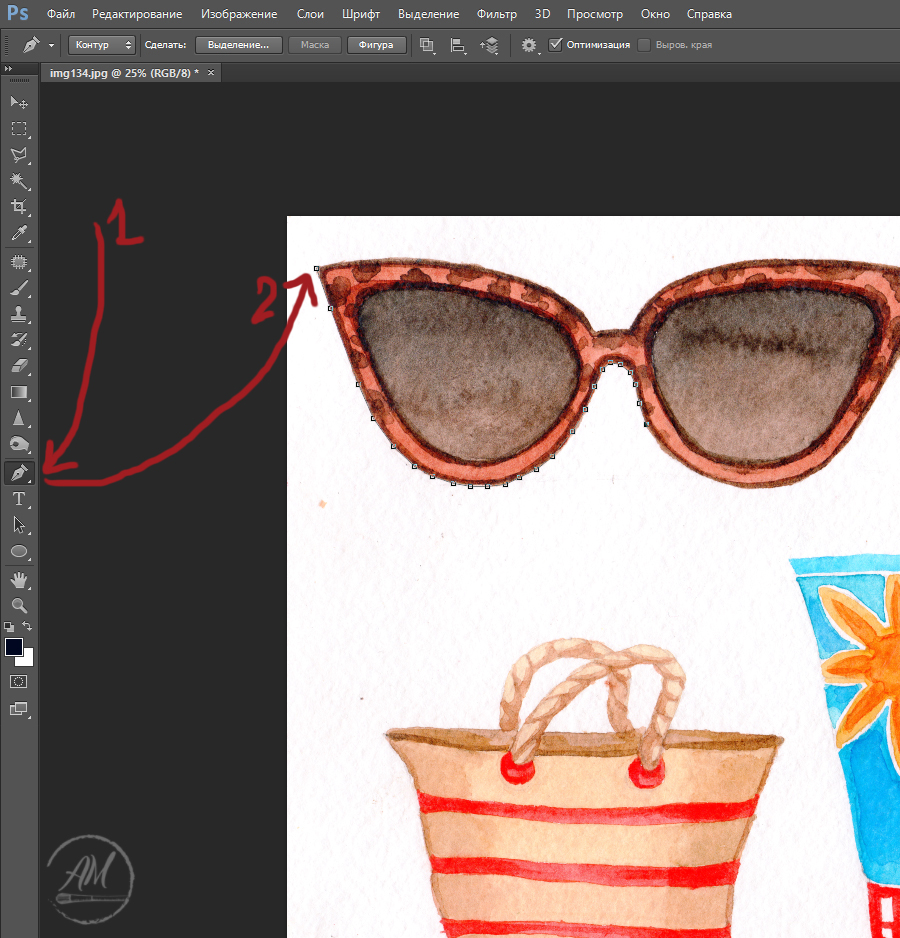Open the Контур mode dropdown
The height and width of the screenshot is (938, 900).
102,45
